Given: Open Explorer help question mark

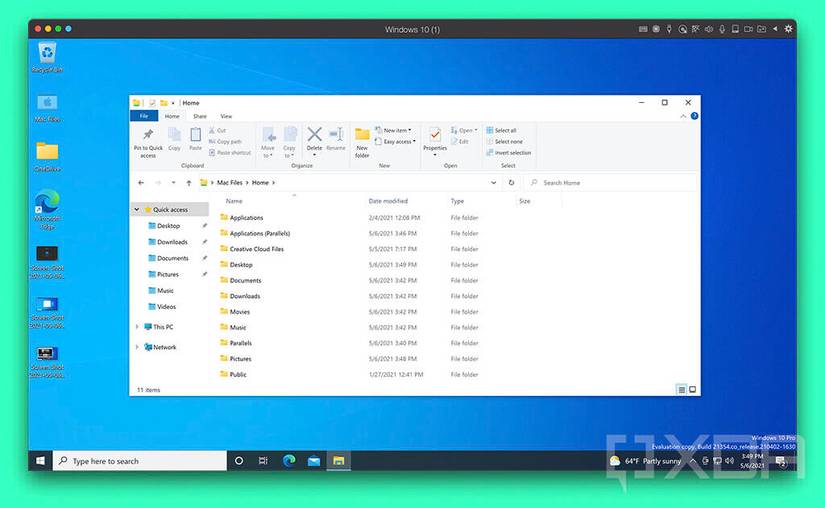Looking at the screenshot, I should coord(695,116).
